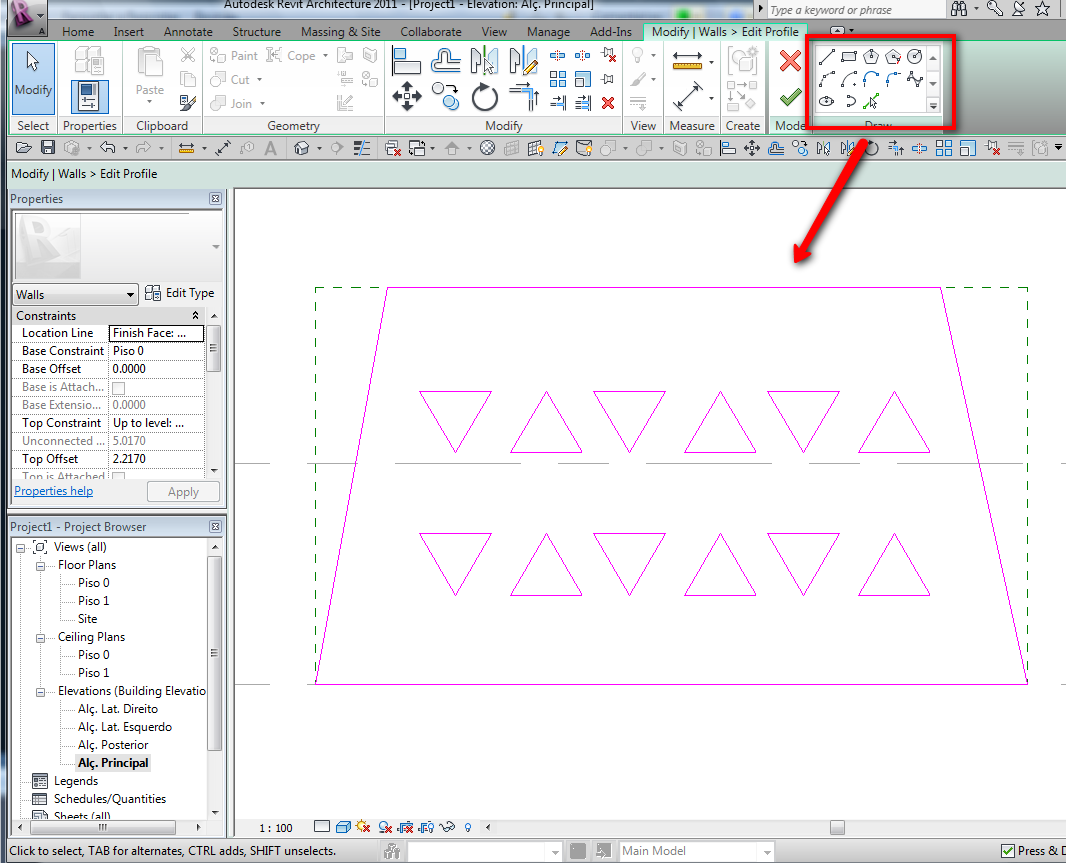
Task: Activate the Rotate tool in Modify panel
Action: (485, 97)
